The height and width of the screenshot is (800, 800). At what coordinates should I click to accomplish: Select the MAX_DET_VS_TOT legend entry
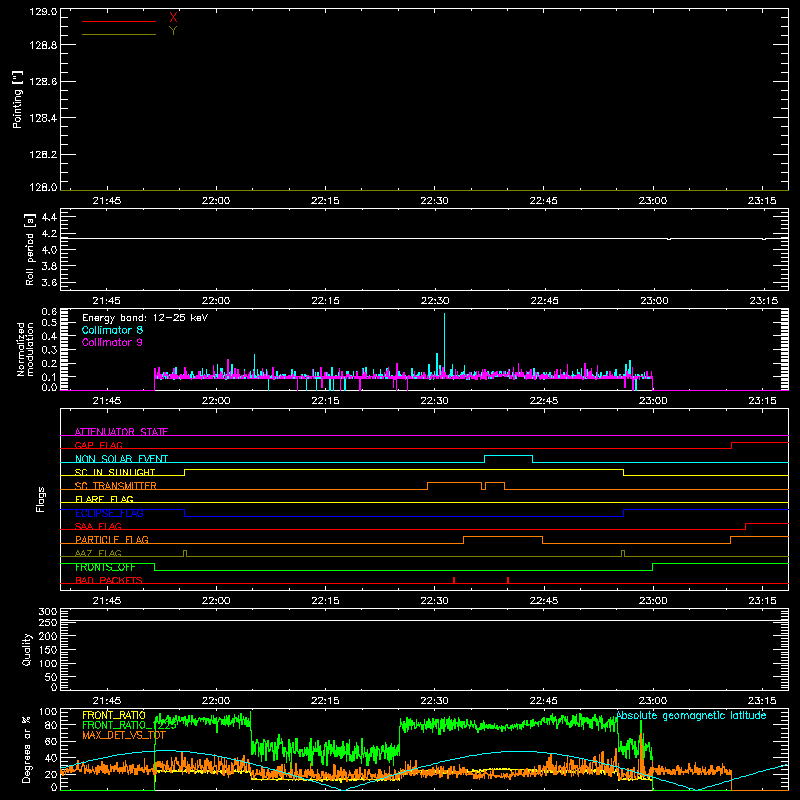point(124,735)
